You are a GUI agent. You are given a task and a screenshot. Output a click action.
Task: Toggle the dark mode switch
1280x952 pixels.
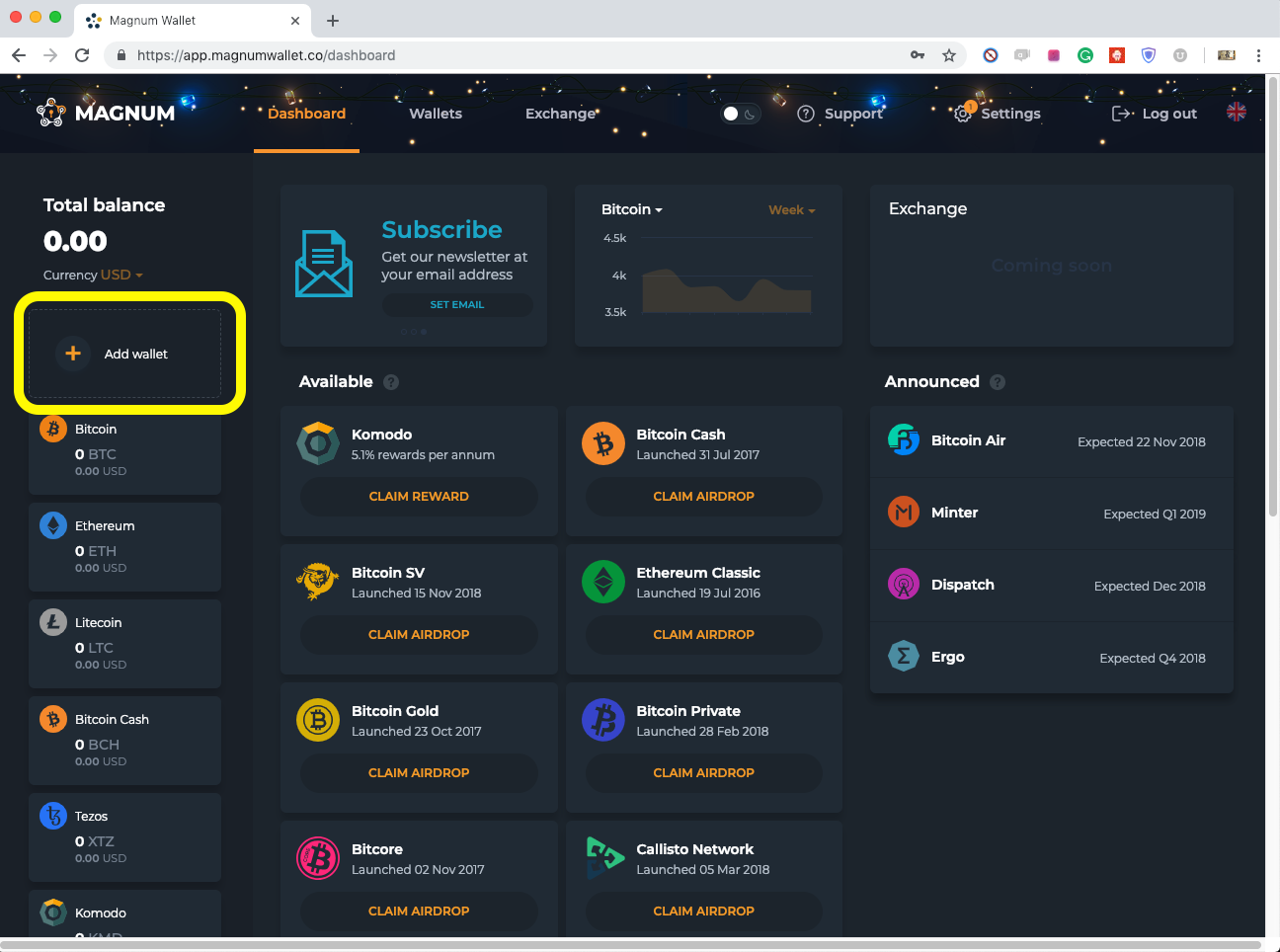tap(741, 114)
